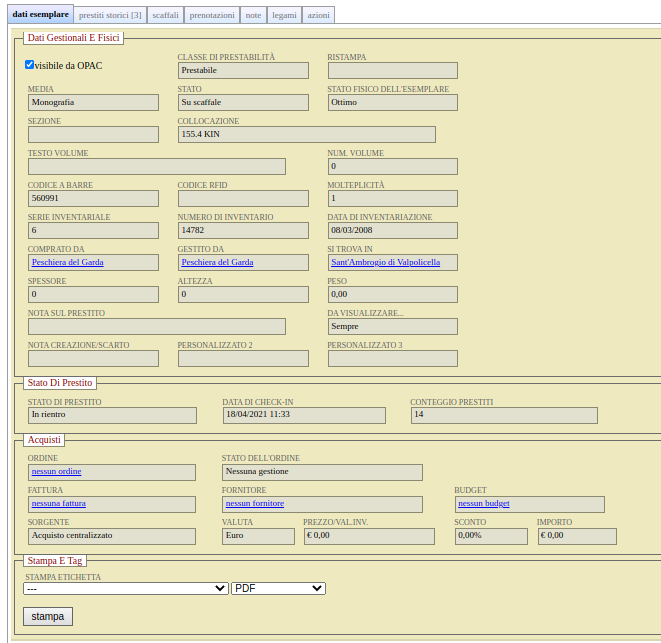Select the 'note' tab
The width and height of the screenshot is (661, 643).
pos(253,15)
